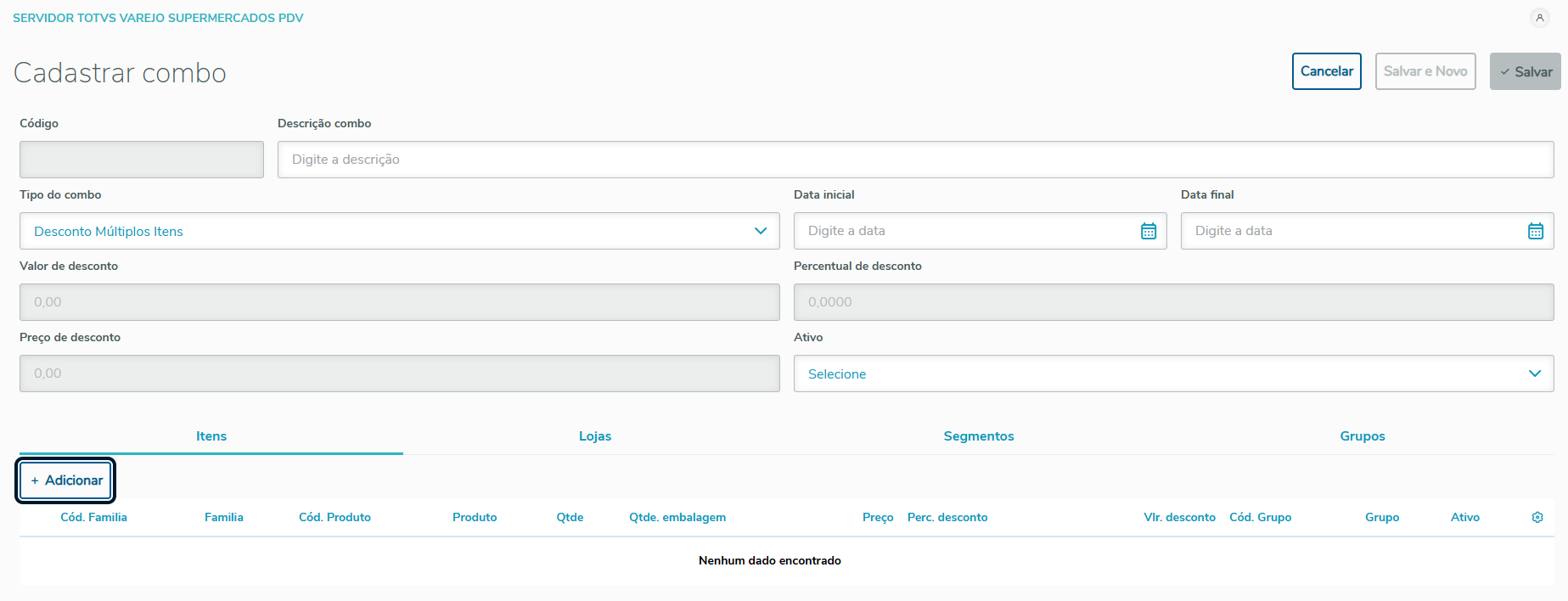Click the Servidor TOTVS Varejo Supermercados PDV link

tap(158, 18)
